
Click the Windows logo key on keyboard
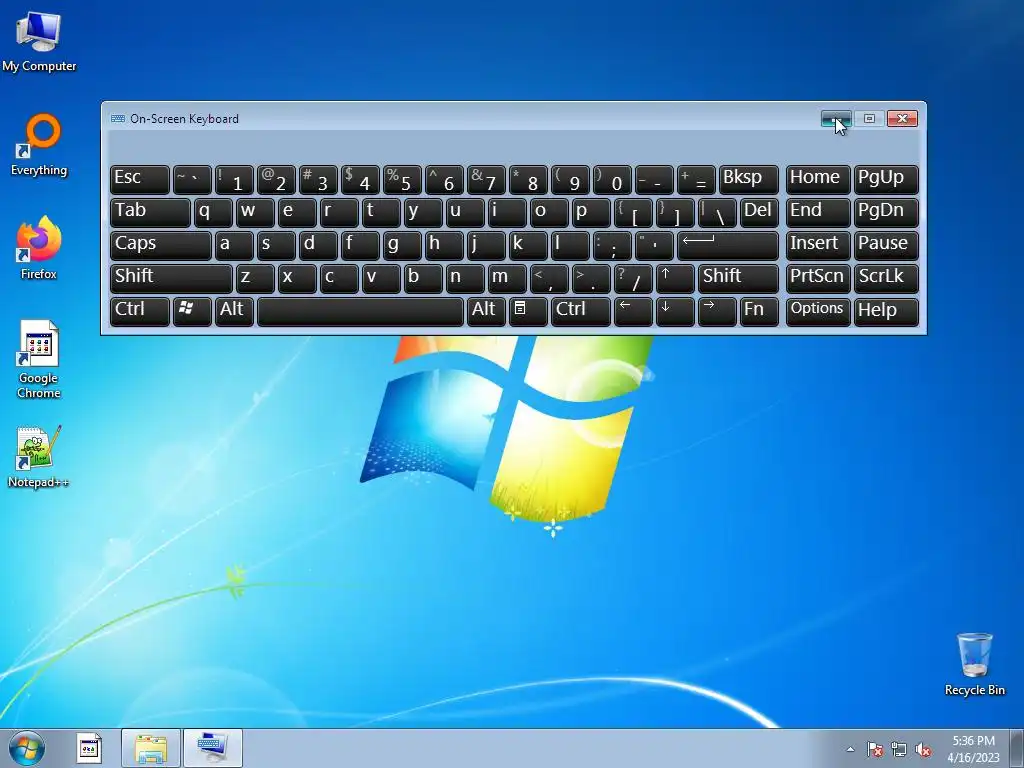point(191,310)
